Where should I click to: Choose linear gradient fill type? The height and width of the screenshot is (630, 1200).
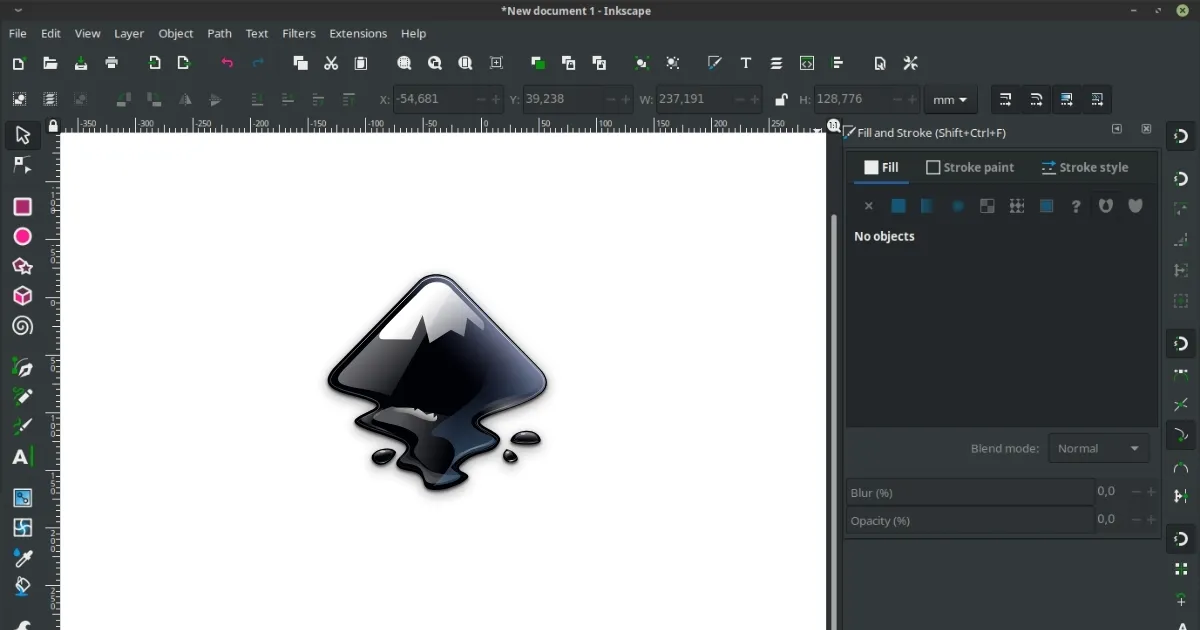coord(928,206)
